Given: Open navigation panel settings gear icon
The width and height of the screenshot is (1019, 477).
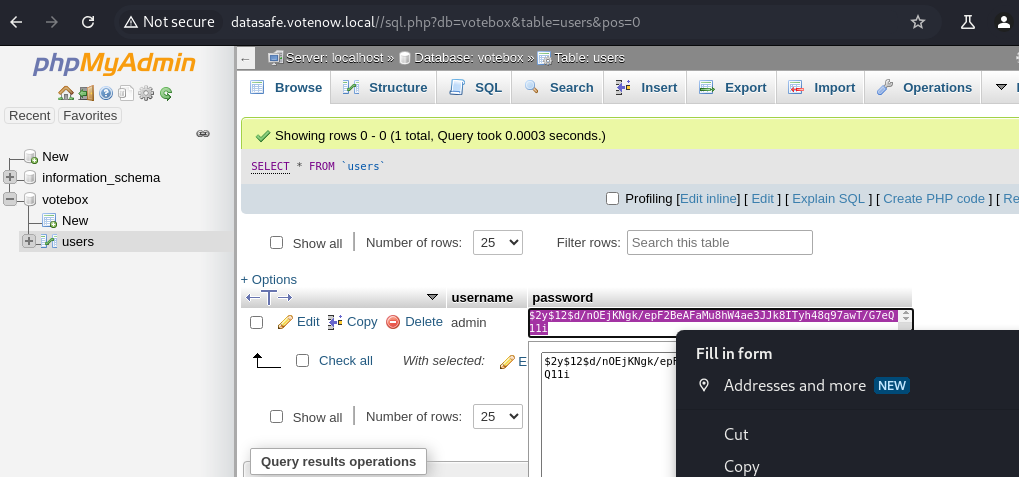Looking at the screenshot, I should click(146, 93).
